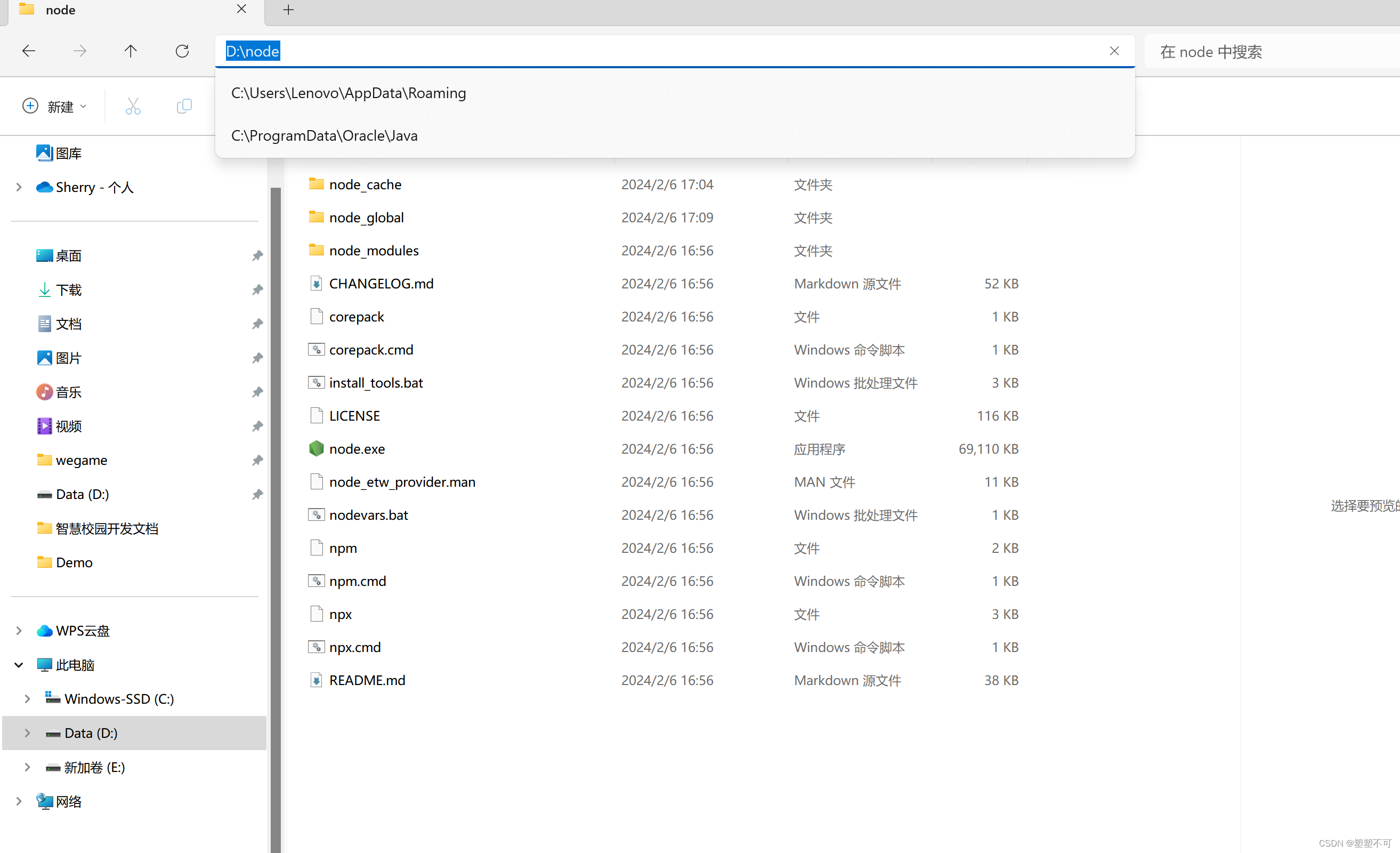Click the pin icon beside 下载
This screenshot has height=853, width=1400.
pos(257,290)
